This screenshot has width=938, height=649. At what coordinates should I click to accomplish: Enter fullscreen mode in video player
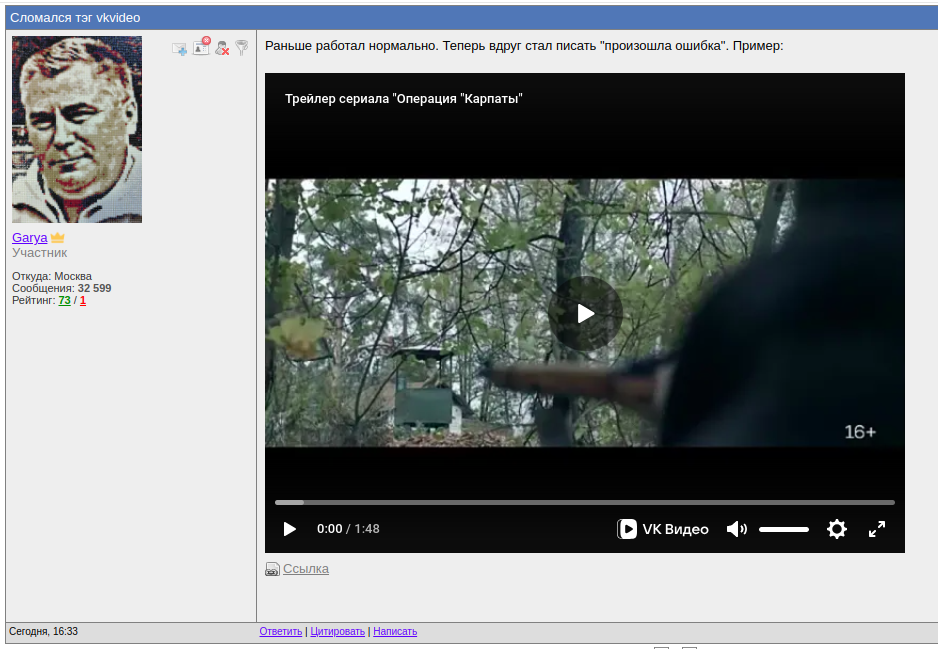(x=876, y=529)
